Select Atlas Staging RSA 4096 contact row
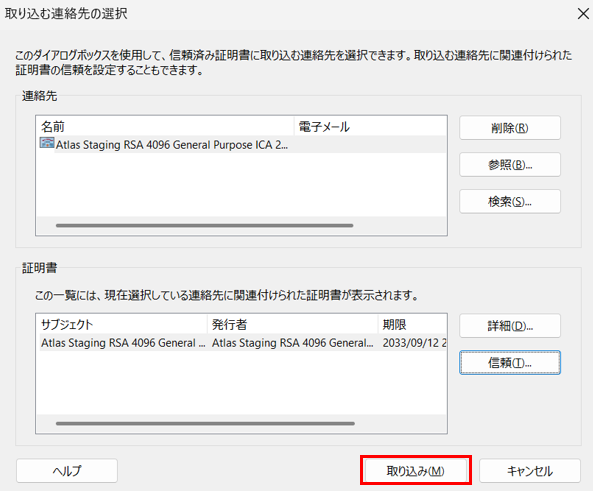 242,145
